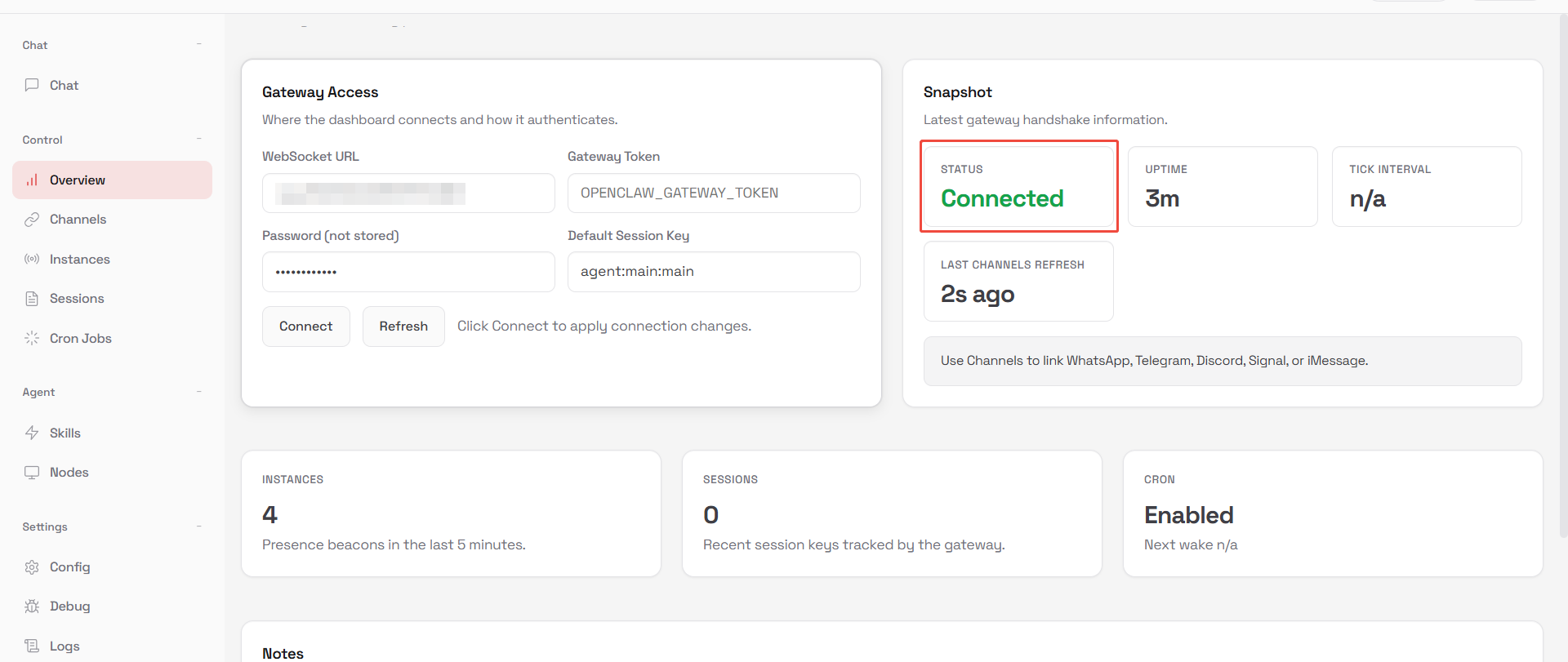Click the Sessions document icon
Viewport: 1568px width, 662px height.
(32, 299)
